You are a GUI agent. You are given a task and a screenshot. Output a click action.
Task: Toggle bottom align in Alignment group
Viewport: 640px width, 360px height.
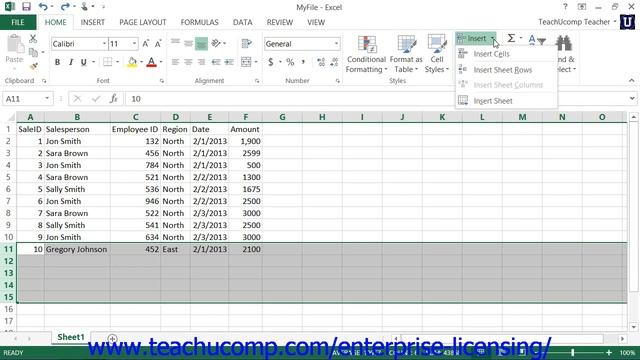(x=201, y=43)
